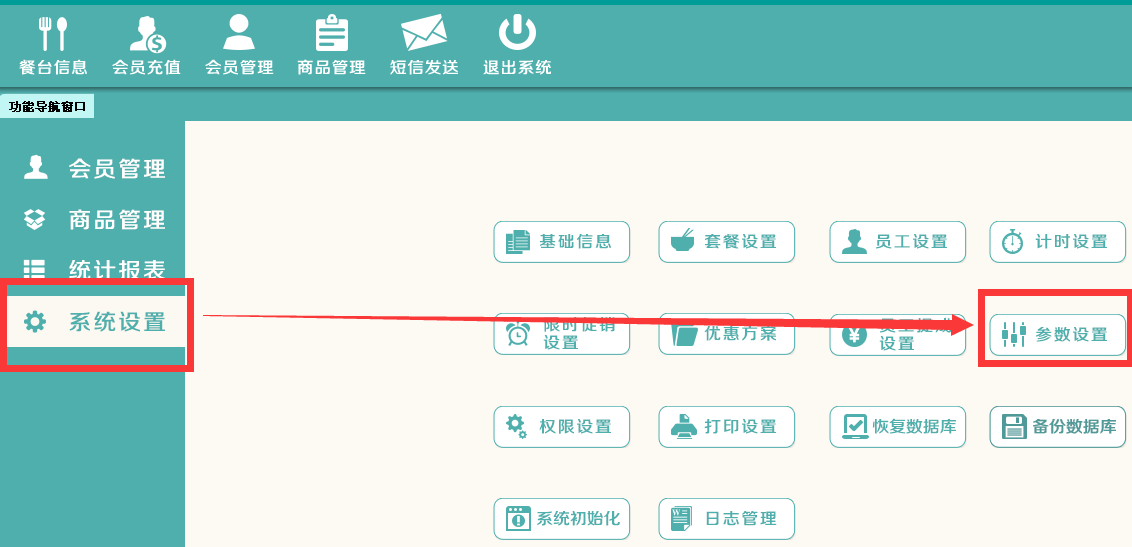Open the 套餐设置 button
The height and width of the screenshot is (547, 1132).
click(x=726, y=242)
